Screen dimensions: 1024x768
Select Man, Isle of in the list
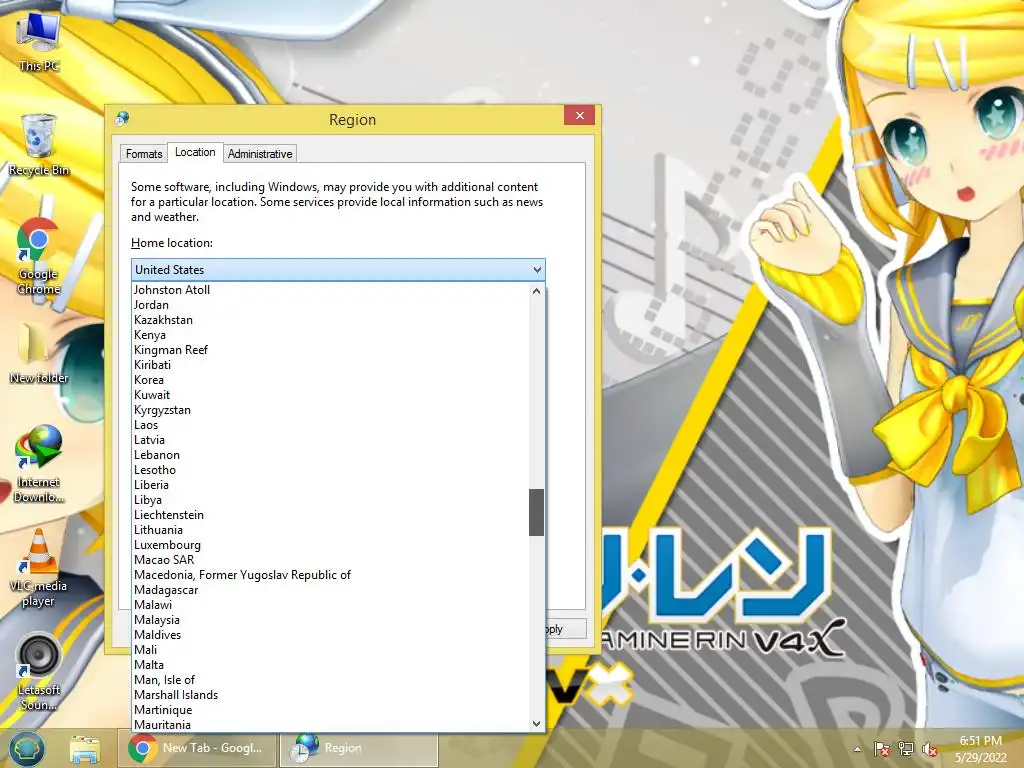click(330, 680)
